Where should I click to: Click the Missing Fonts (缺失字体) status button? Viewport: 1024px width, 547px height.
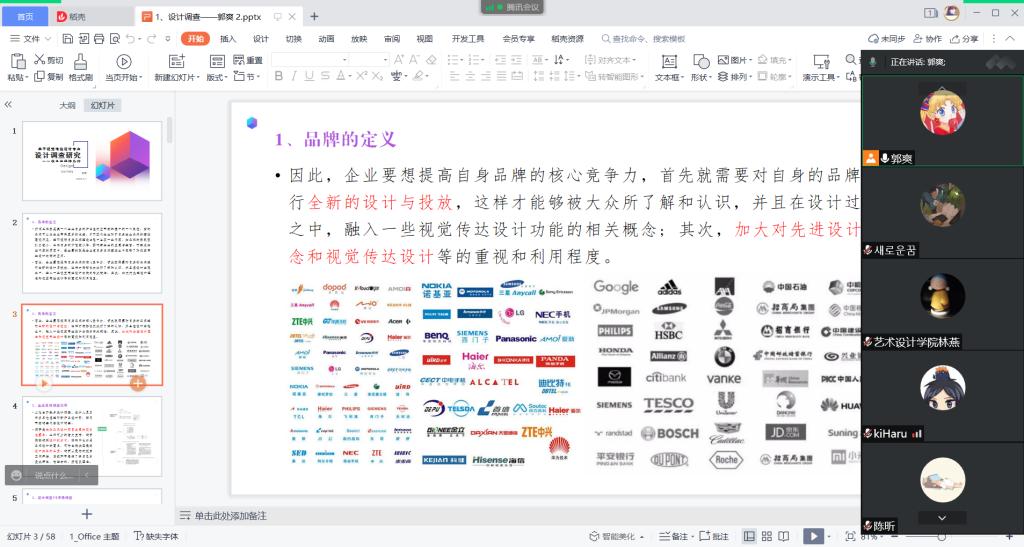156,536
